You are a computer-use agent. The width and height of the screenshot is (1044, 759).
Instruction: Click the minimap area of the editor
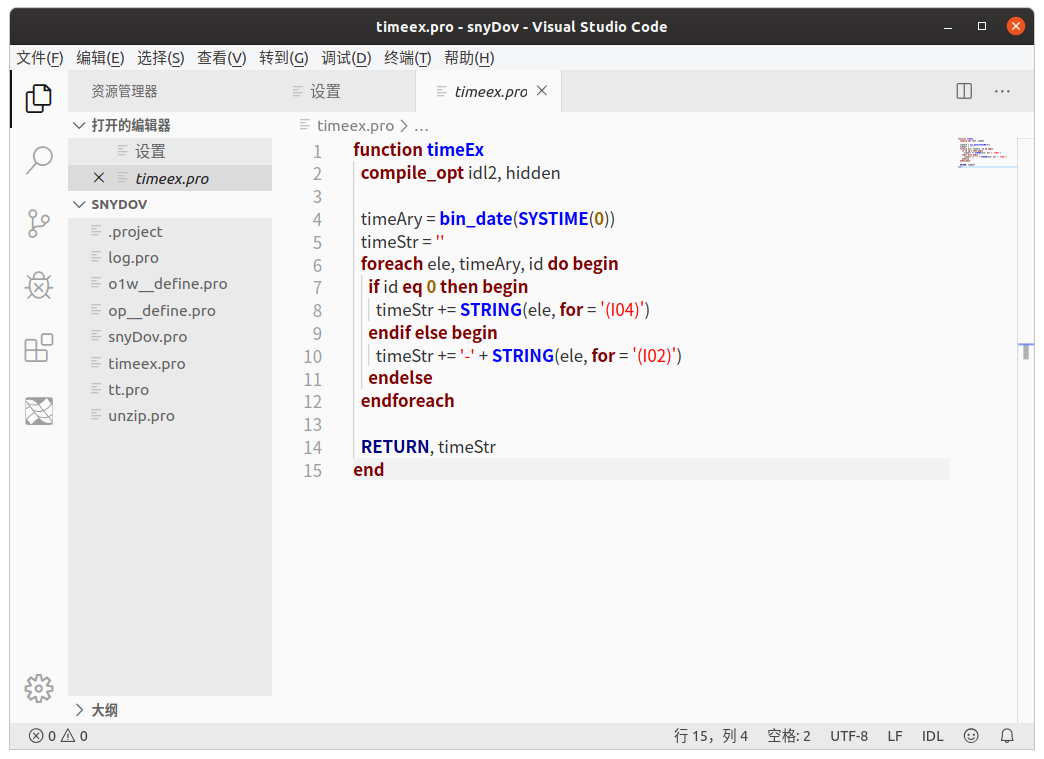(x=985, y=155)
